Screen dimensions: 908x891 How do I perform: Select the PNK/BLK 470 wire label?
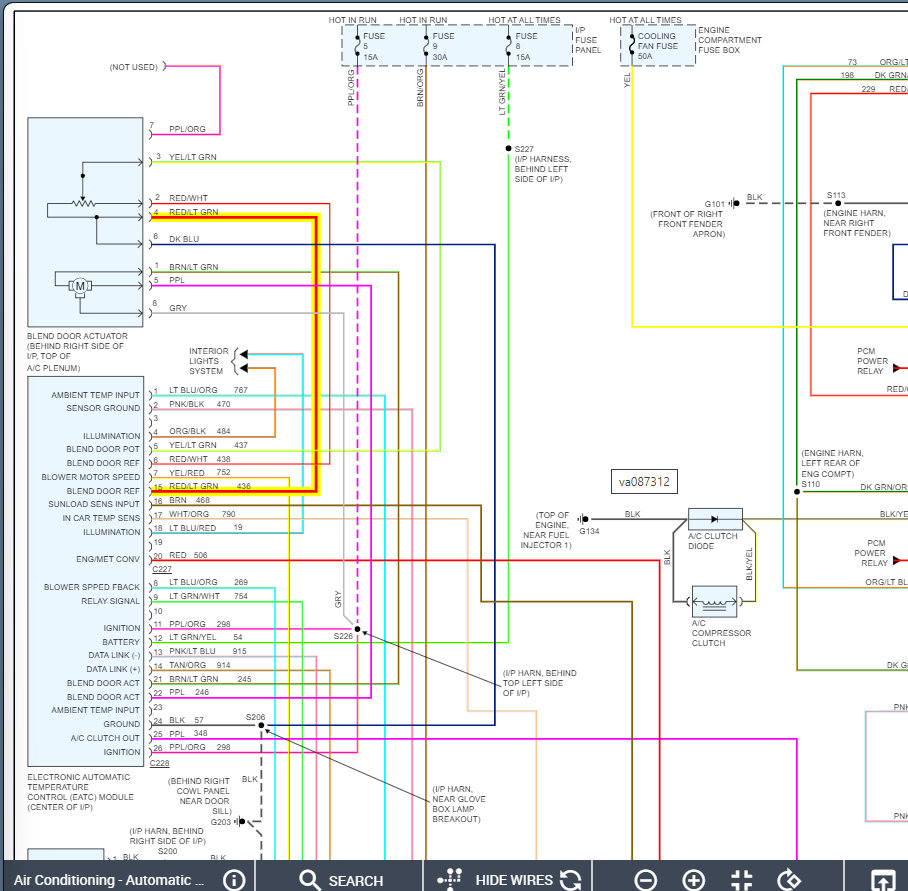(199, 404)
